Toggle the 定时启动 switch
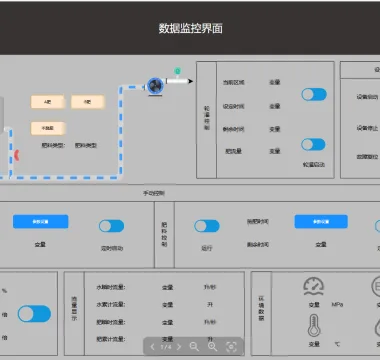 (112, 226)
